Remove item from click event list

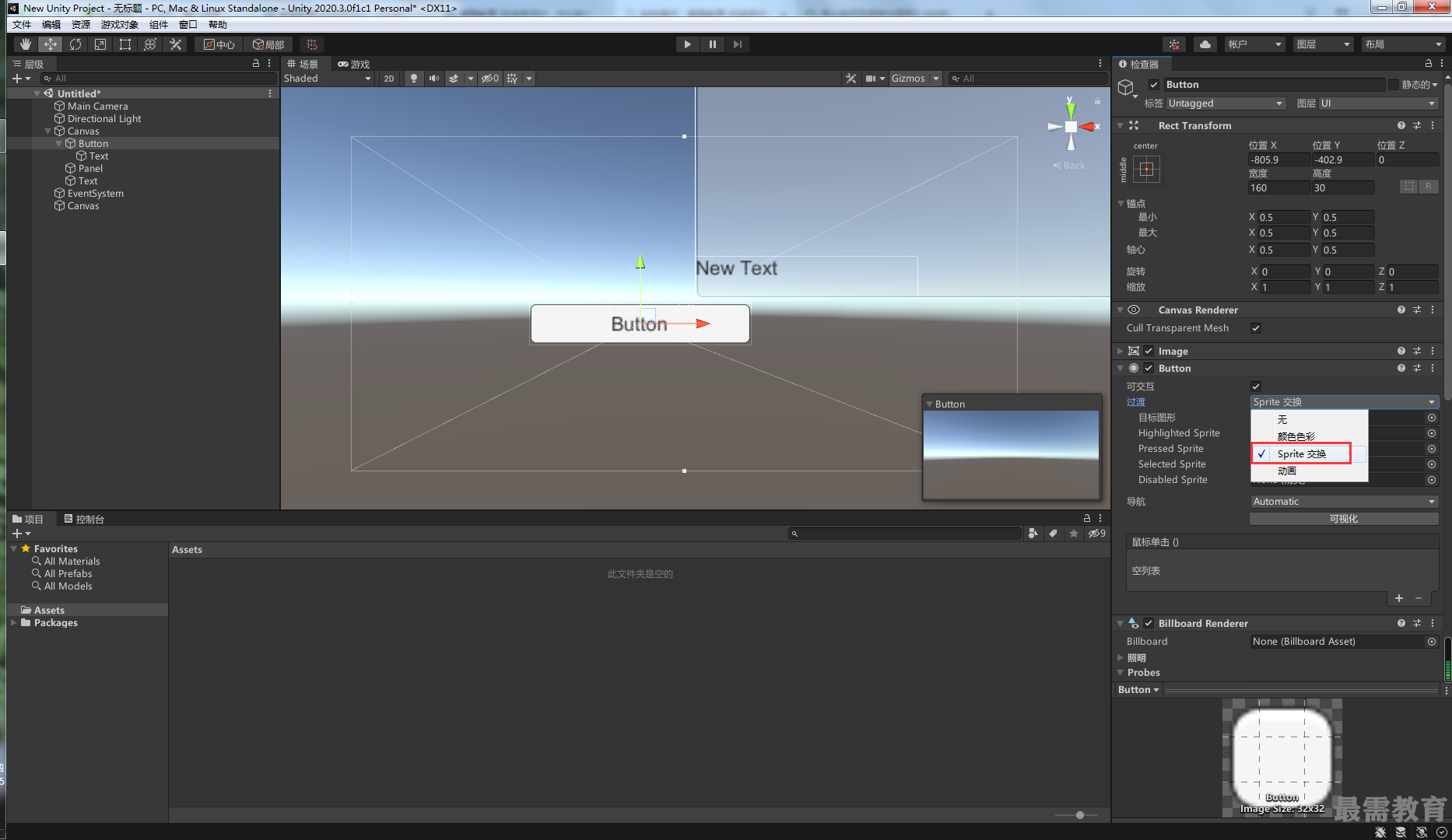1419,598
